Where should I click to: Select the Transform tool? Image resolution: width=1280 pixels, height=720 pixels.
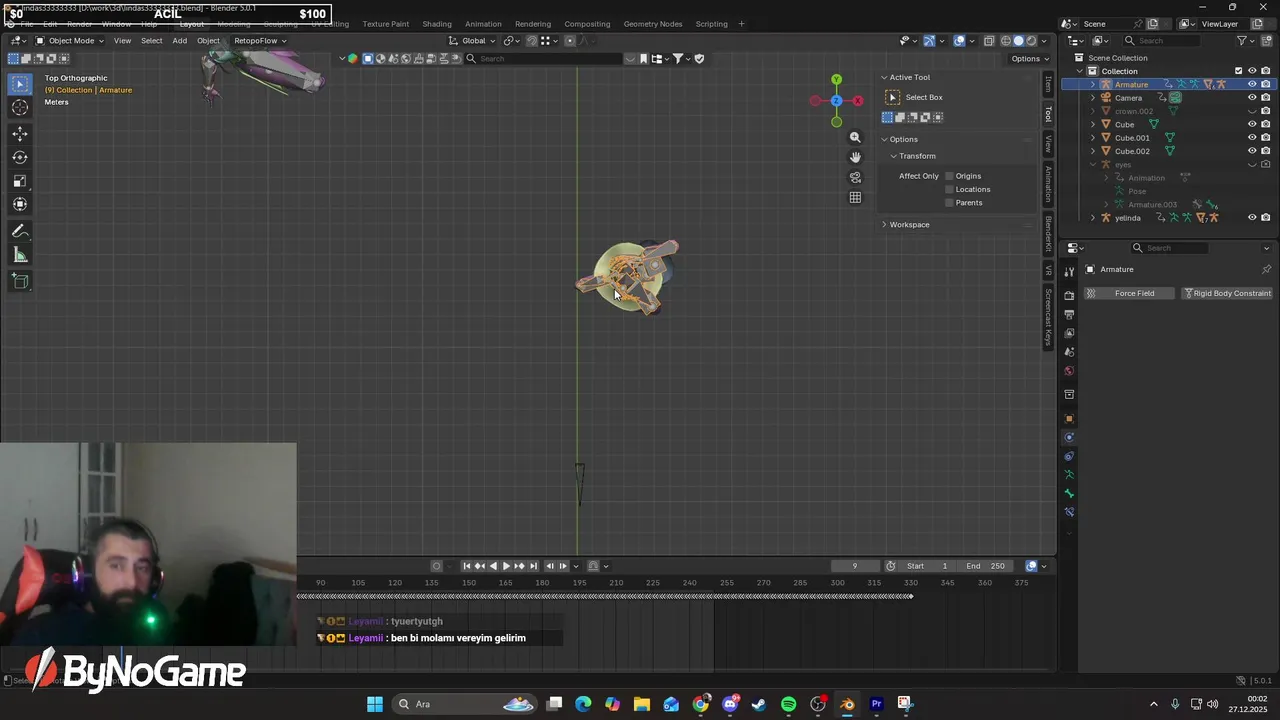click(20, 204)
